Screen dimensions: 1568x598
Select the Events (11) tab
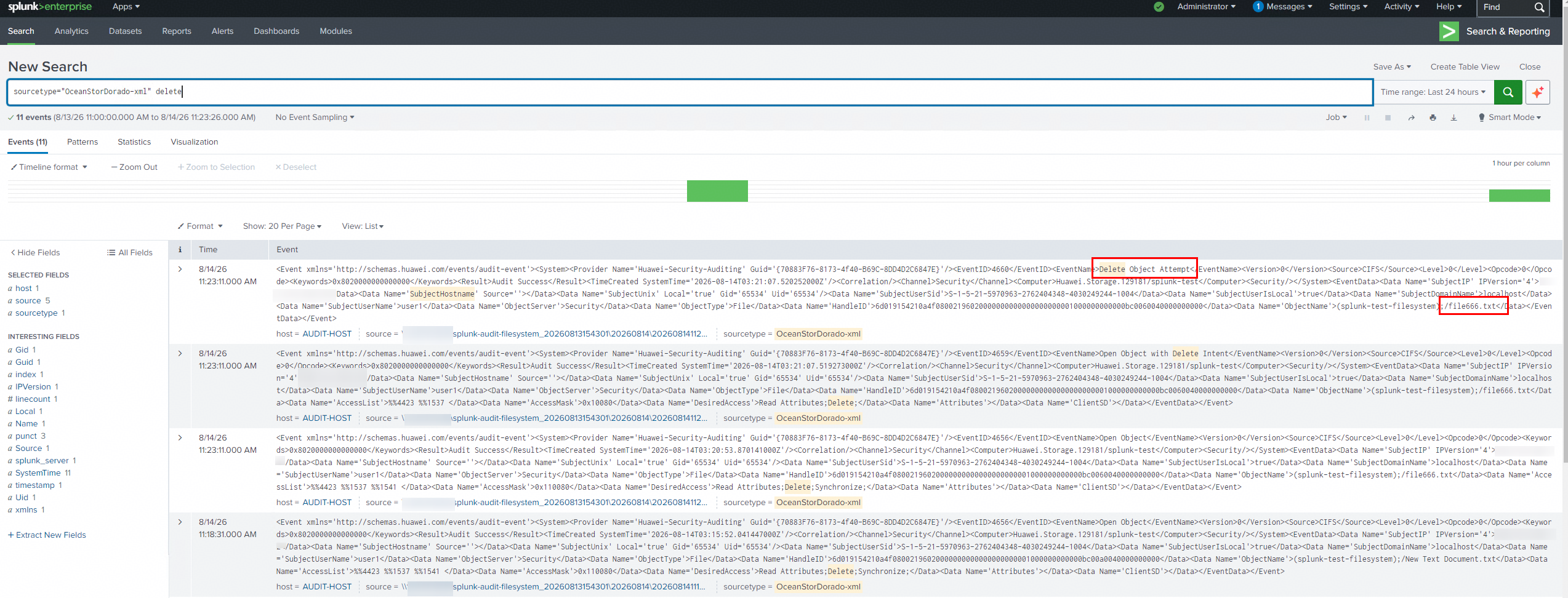pos(28,142)
